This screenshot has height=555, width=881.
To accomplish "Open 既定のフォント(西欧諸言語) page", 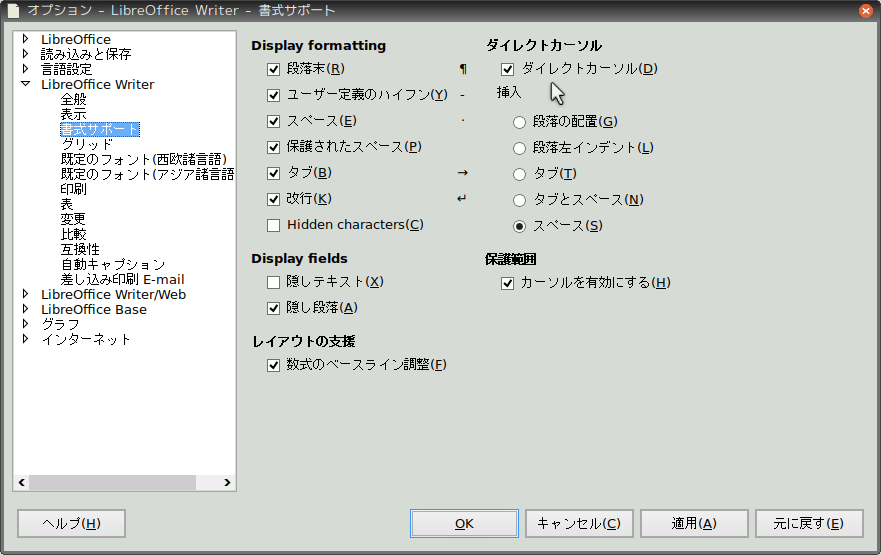I will 144,160.
